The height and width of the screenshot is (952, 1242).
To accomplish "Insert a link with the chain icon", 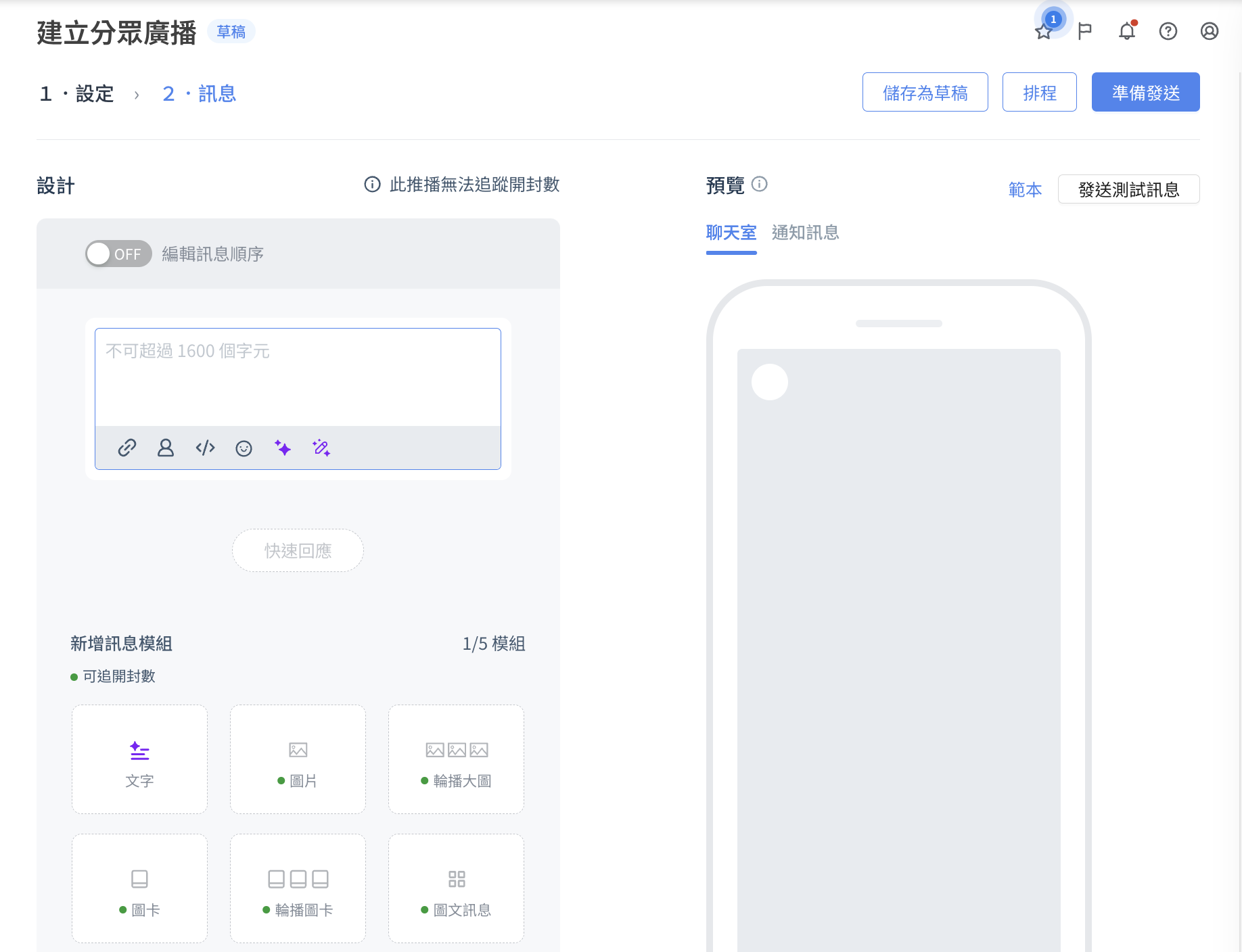I will point(127,448).
